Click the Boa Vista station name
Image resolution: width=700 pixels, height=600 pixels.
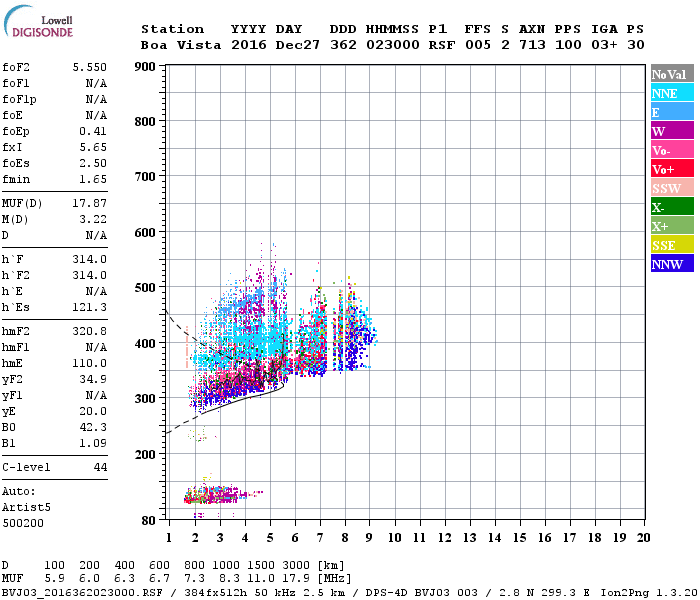point(181,45)
